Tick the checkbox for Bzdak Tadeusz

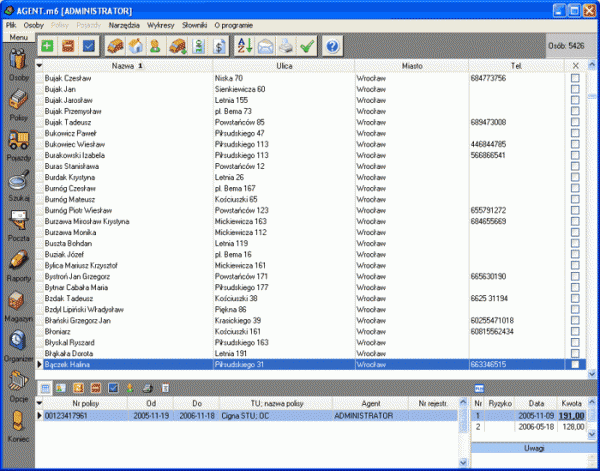575,298
